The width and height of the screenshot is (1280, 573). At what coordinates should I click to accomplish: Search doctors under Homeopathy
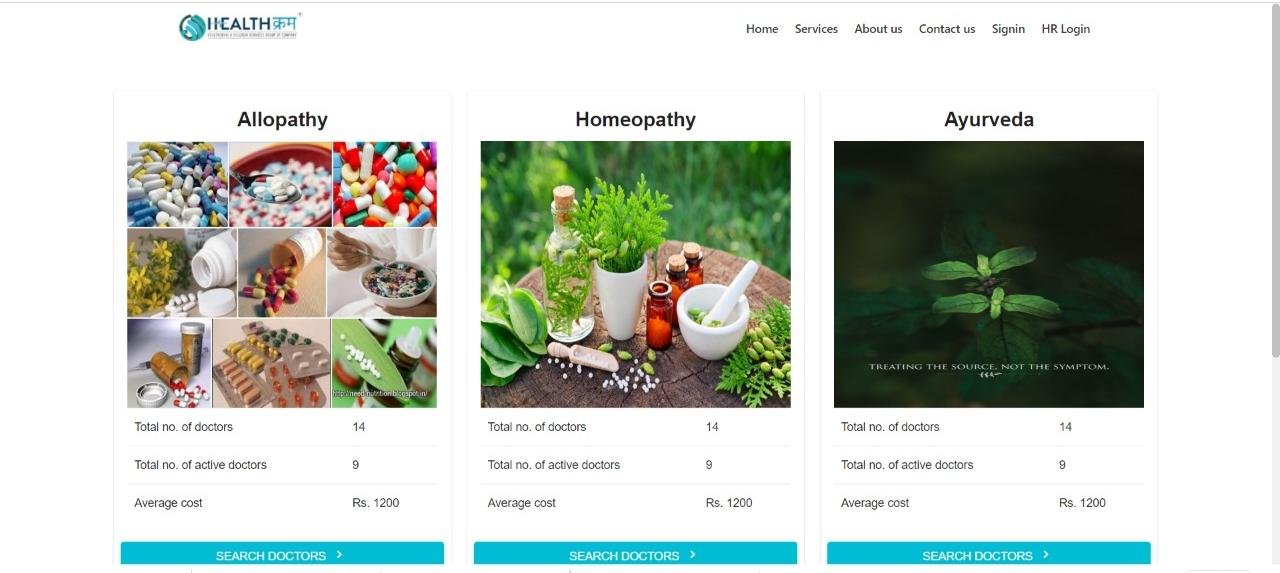point(635,554)
